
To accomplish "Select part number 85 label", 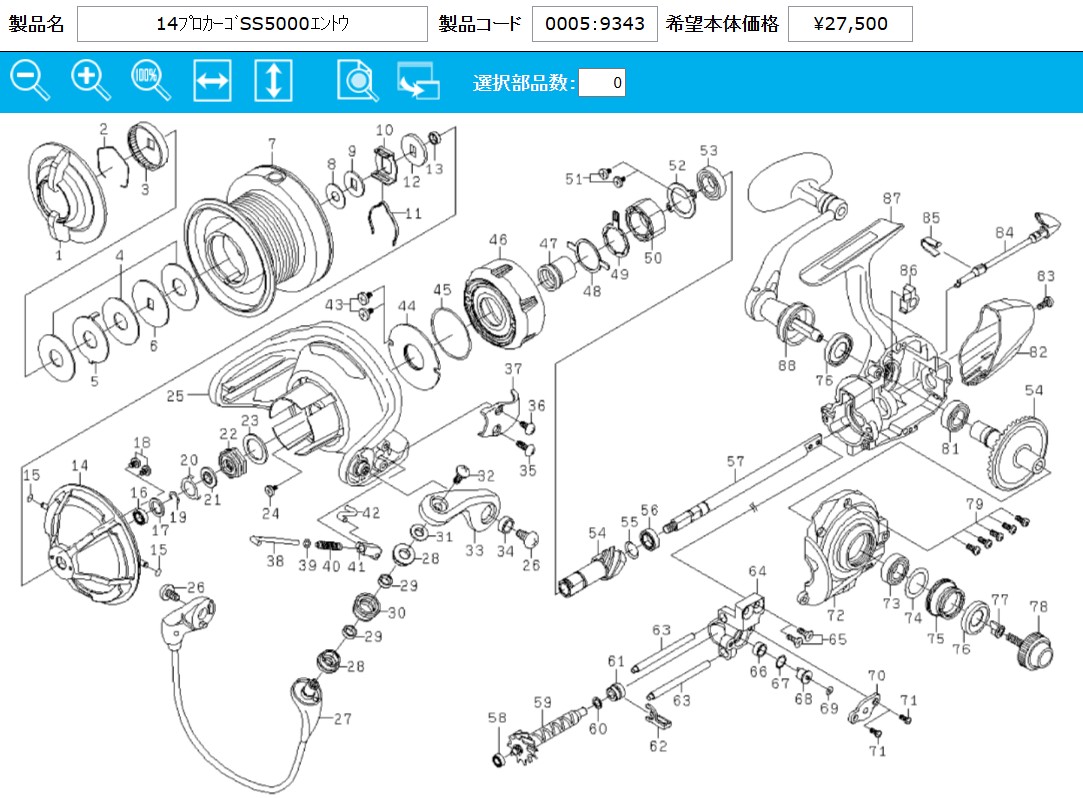I will tap(931, 218).
